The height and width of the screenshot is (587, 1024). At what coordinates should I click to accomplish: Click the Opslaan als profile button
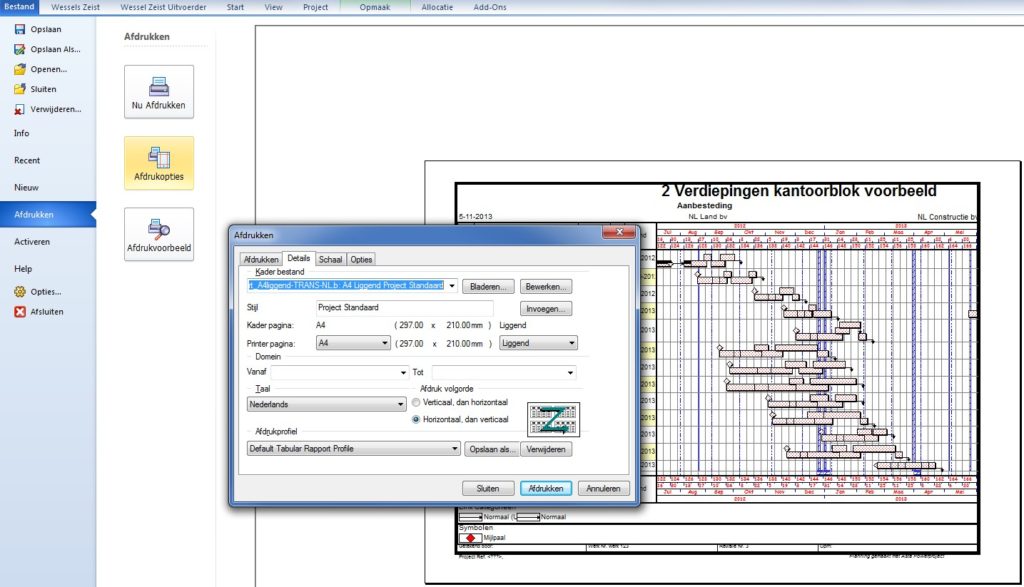click(492, 449)
